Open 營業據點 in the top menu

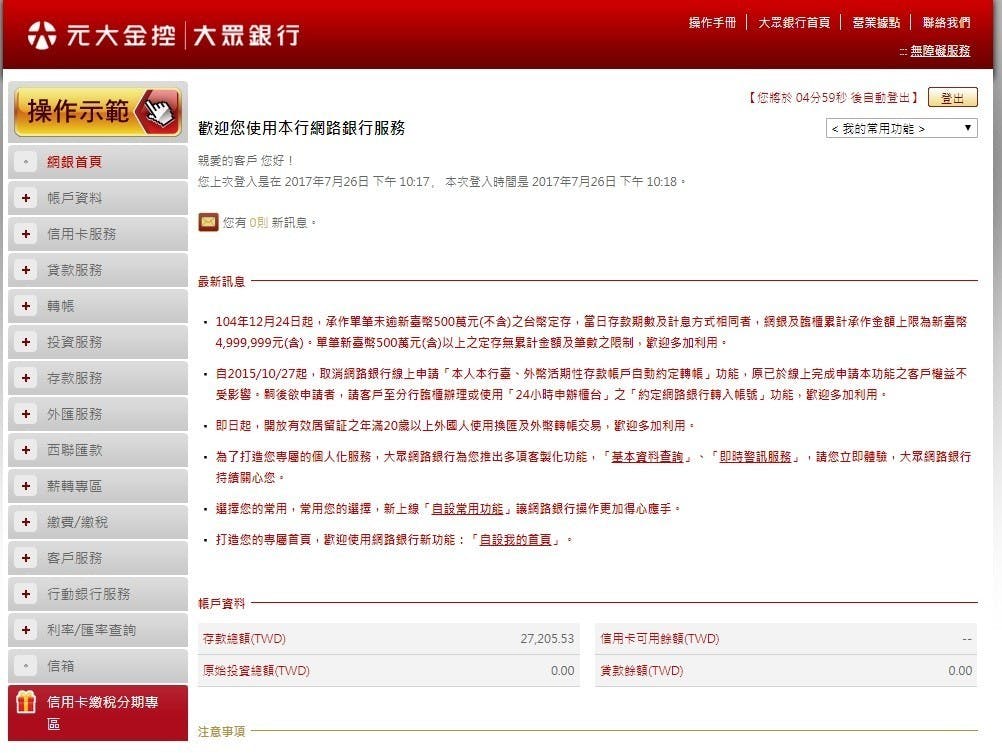[876, 23]
